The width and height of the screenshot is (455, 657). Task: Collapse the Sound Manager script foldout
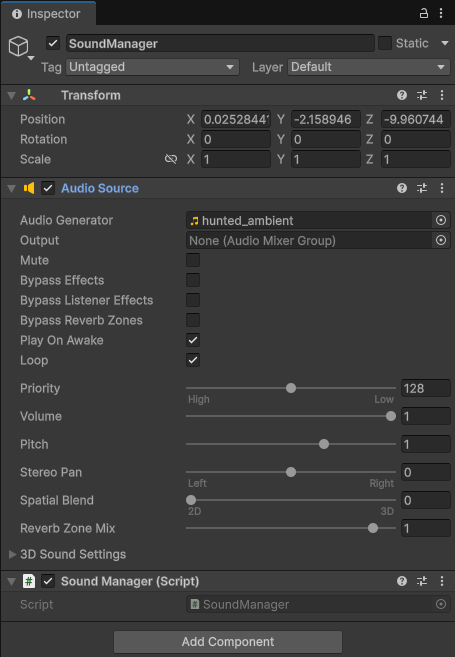(12, 582)
